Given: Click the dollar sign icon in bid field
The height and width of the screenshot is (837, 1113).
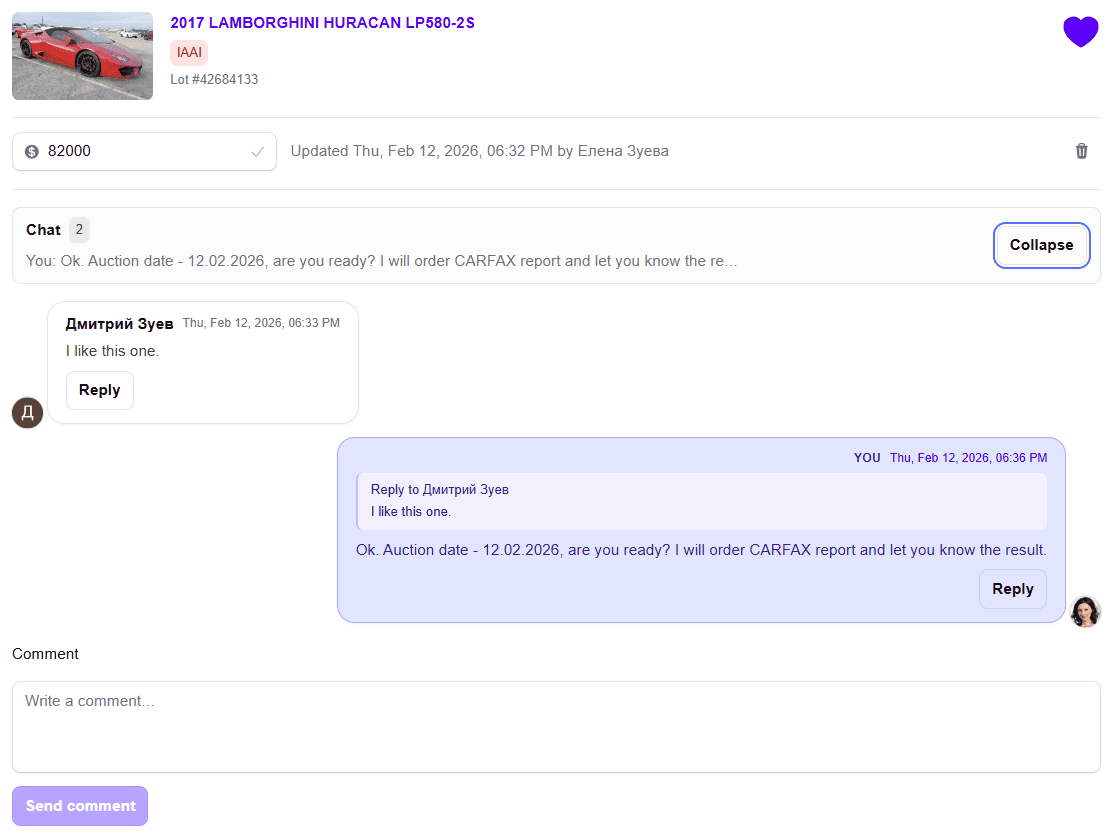Looking at the screenshot, I should [31, 151].
